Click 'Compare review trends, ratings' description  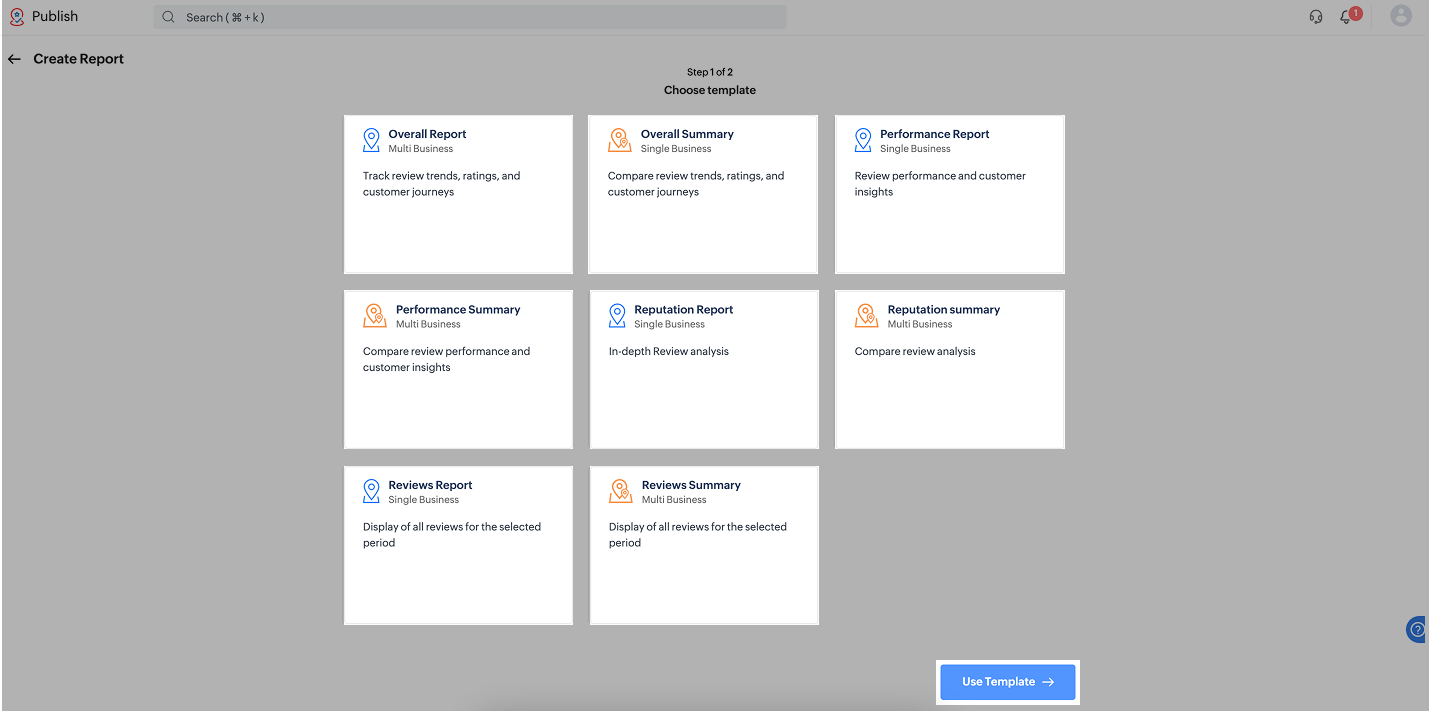coord(696,184)
